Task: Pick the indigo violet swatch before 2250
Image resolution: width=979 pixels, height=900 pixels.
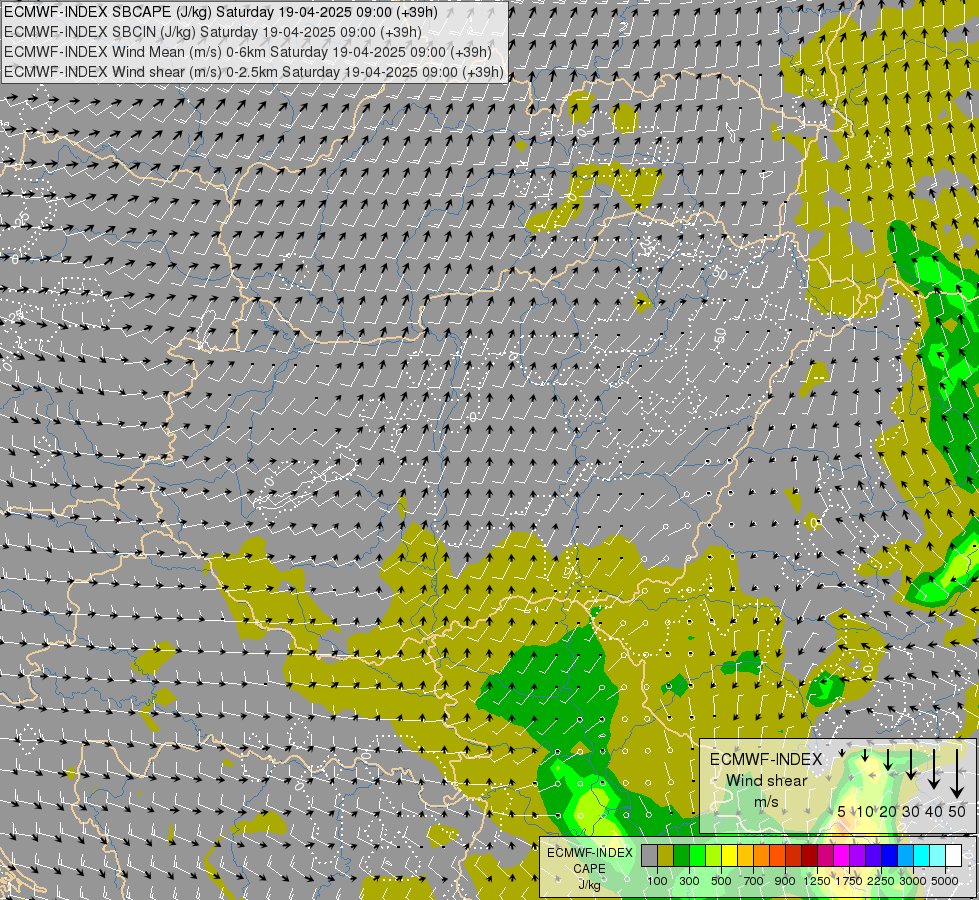Action: pyautogui.click(x=874, y=856)
